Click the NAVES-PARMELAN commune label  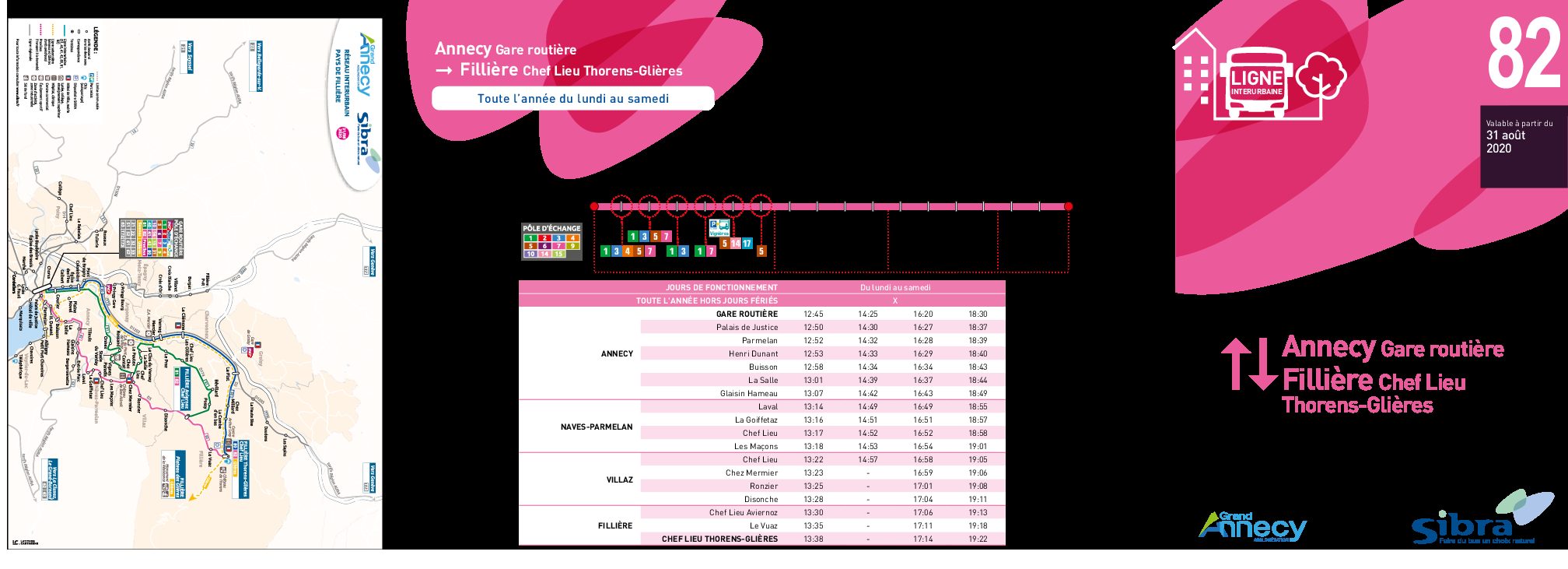click(597, 427)
